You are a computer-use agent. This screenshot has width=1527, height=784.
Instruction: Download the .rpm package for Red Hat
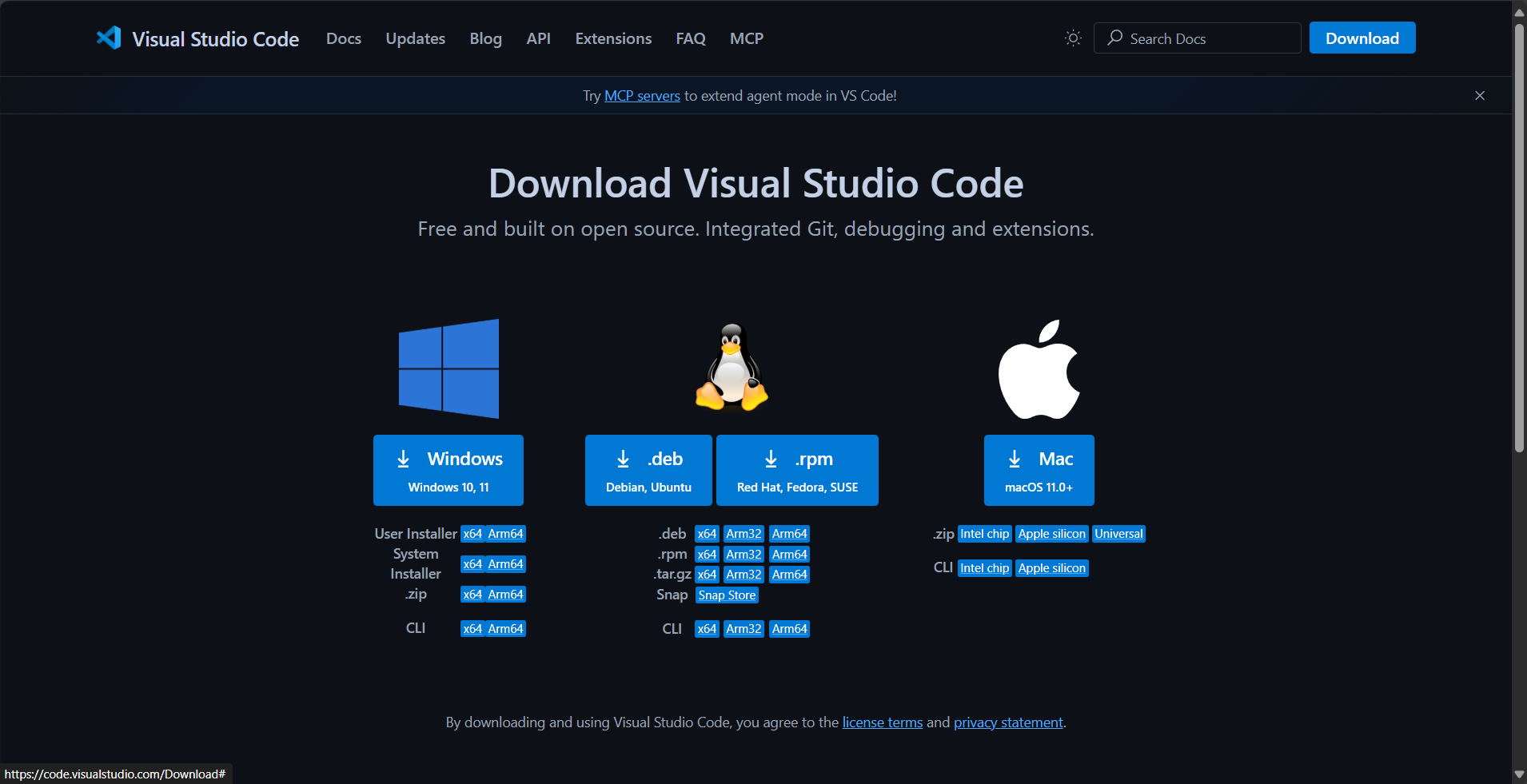pos(797,470)
